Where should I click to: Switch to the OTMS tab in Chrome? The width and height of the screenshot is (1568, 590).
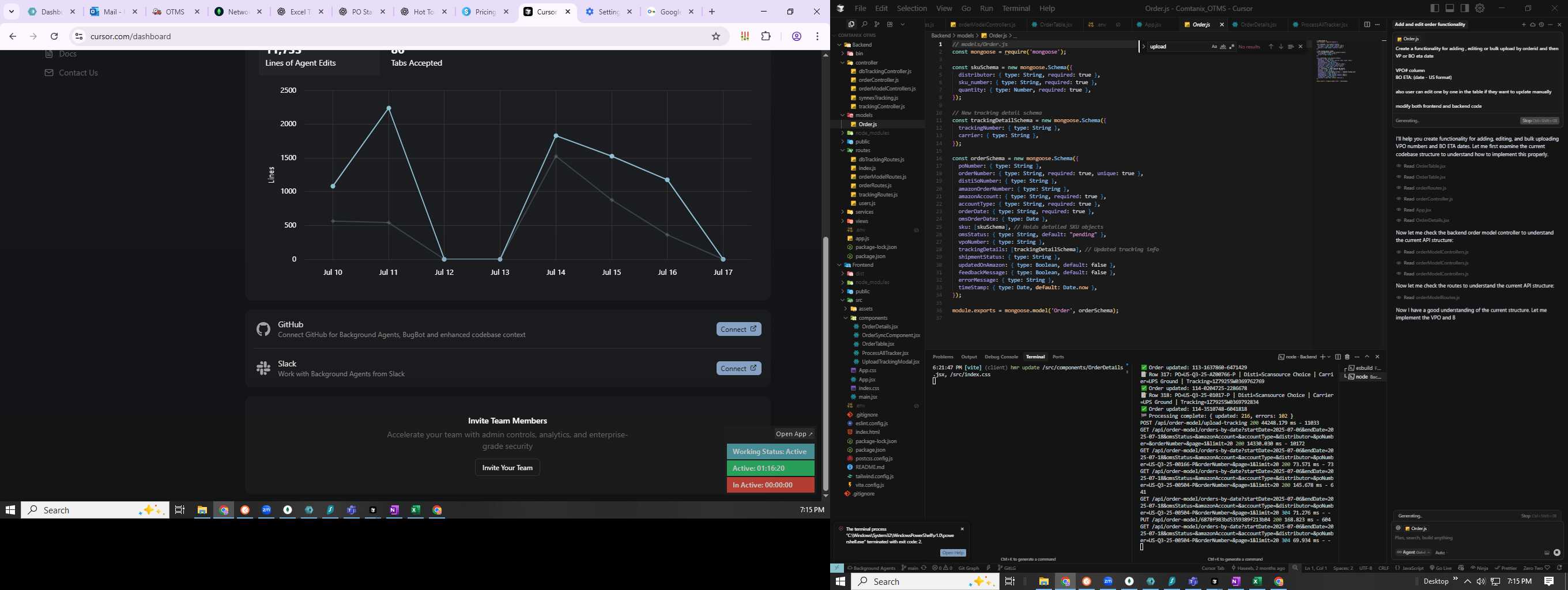pos(176,12)
